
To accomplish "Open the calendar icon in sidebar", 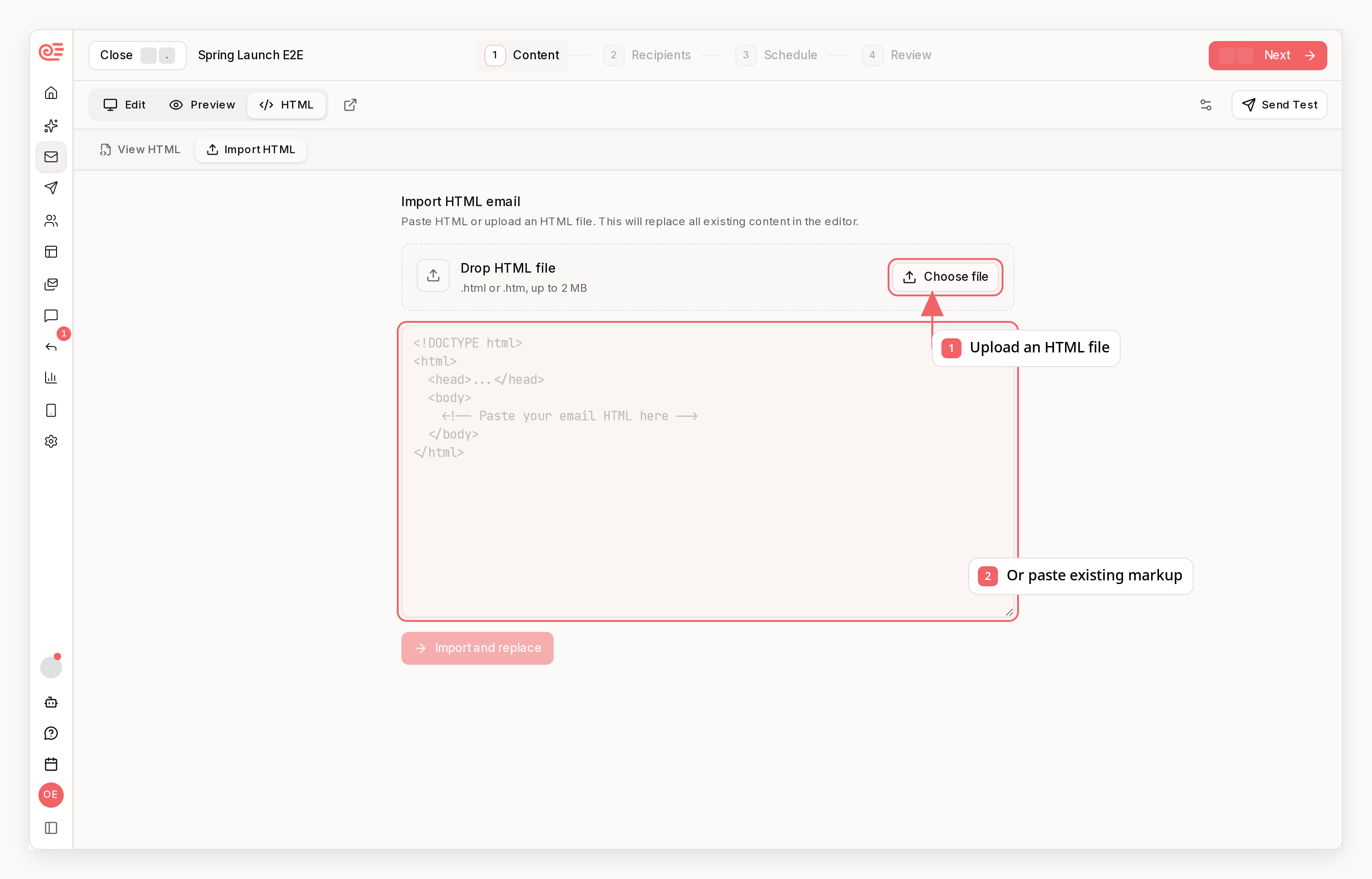I will (51, 764).
